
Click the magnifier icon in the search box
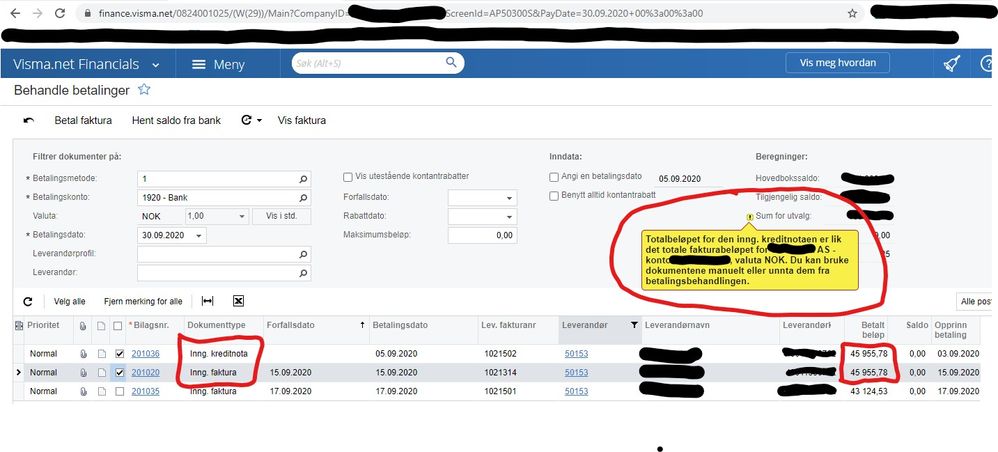pyautogui.click(x=451, y=62)
